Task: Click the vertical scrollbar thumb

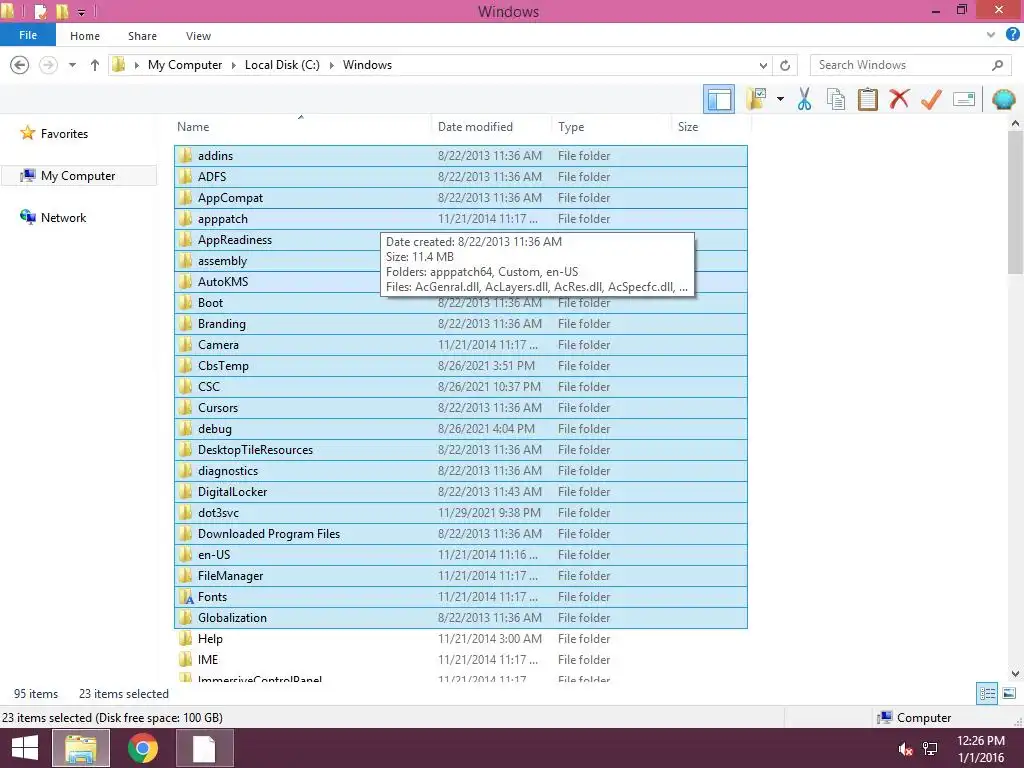Action: [1015, 202]
